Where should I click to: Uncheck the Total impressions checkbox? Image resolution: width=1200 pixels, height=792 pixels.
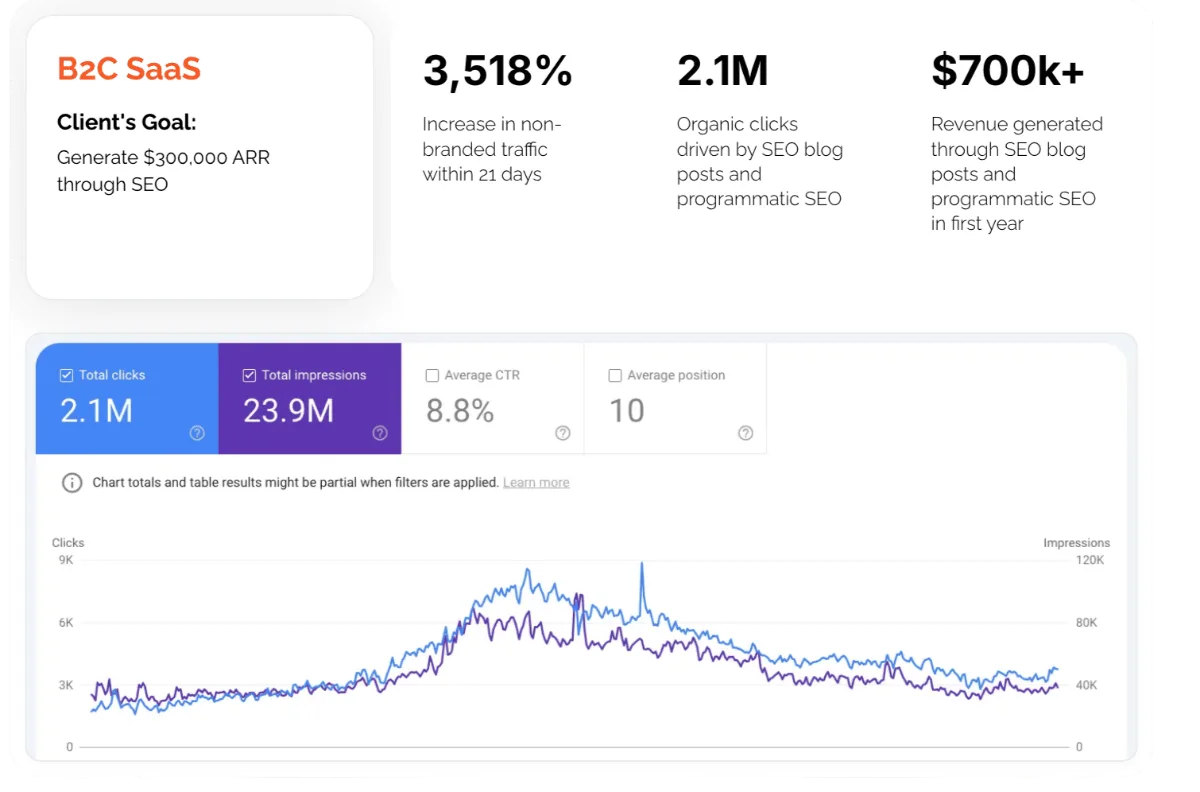[x=249, y=376]
